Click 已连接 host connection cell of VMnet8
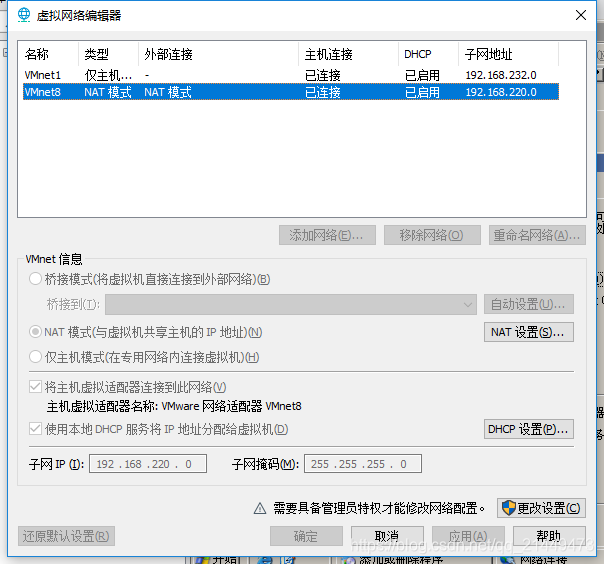 tap(323, 92)
